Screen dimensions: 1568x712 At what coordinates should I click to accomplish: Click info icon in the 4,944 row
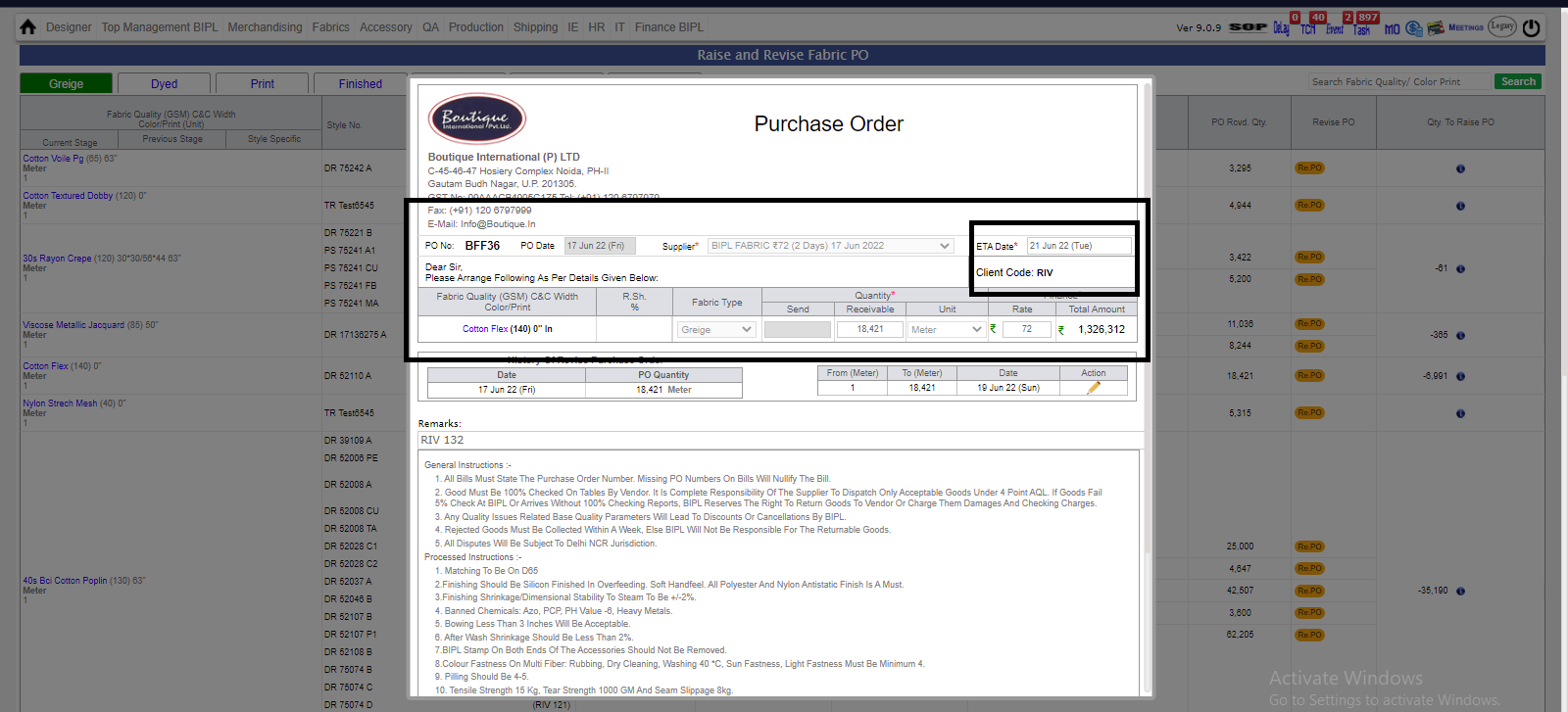tap(1460, 206)
